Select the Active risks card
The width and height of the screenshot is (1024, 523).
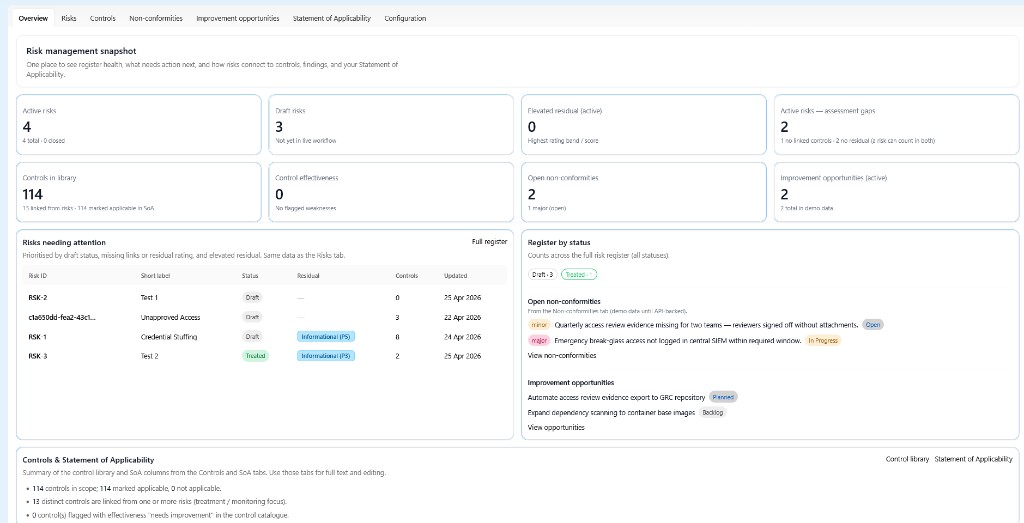pyautogui.click(x=138, y=125)
